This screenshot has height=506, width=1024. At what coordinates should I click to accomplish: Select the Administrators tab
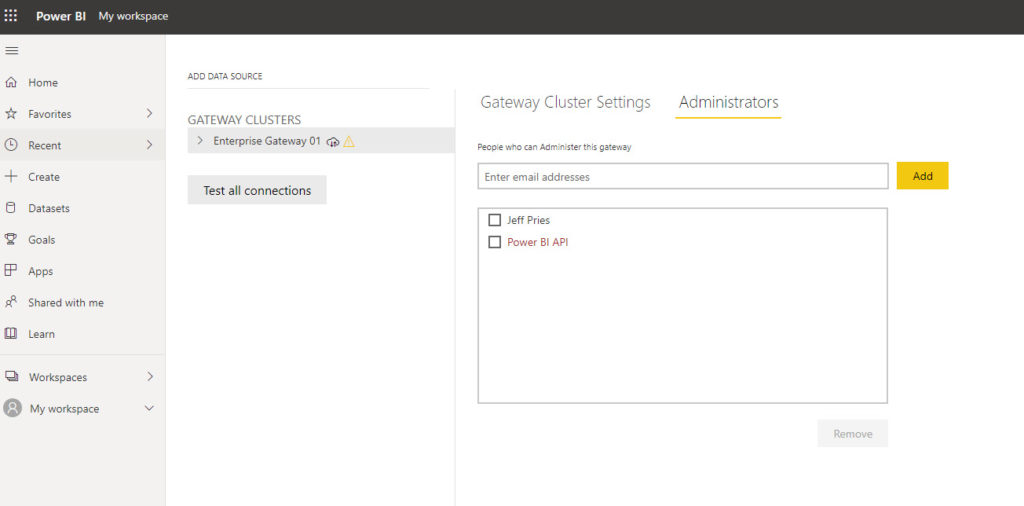pyautogui.click(x=728, y=102)
